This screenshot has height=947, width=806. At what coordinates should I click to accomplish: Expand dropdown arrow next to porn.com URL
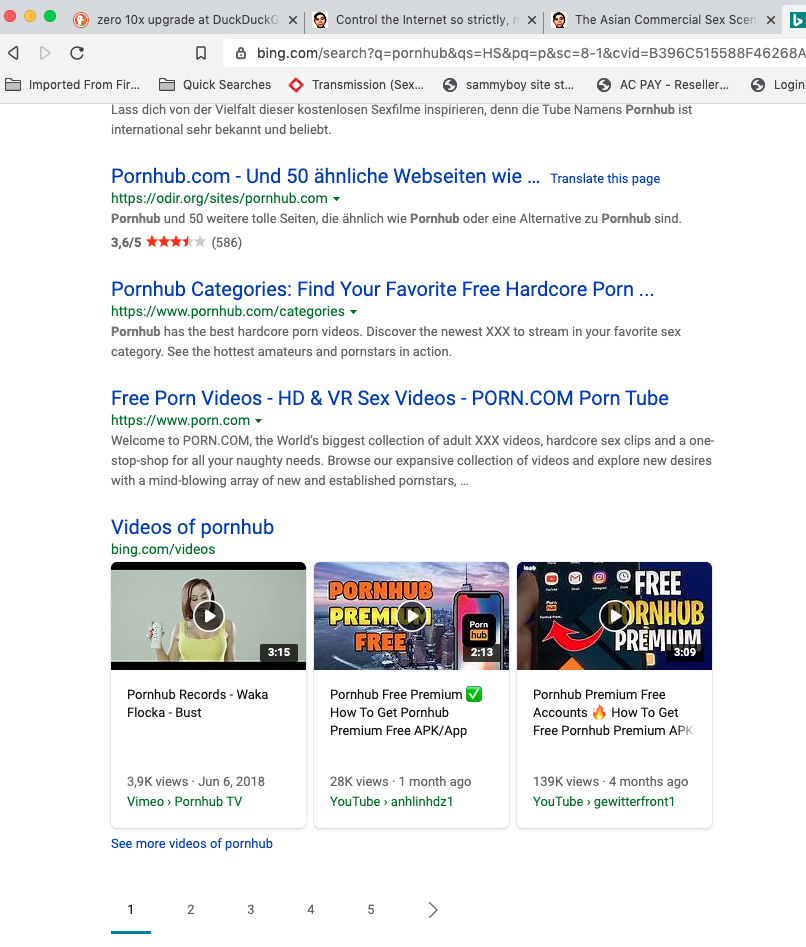click(259, 421)
